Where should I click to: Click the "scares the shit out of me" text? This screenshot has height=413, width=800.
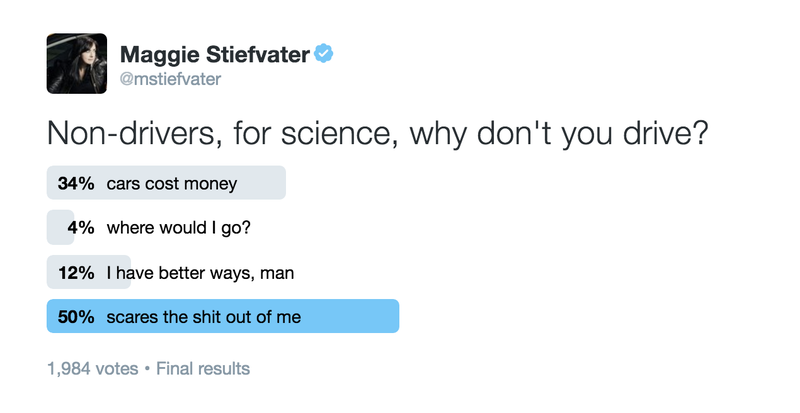click(204, 317)
